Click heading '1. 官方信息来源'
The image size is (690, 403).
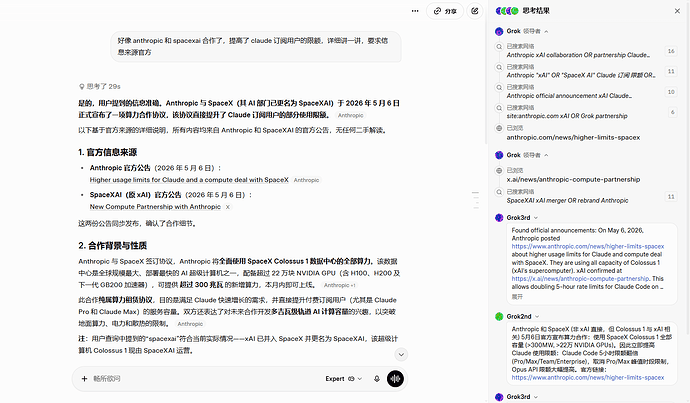click(107, 152)
